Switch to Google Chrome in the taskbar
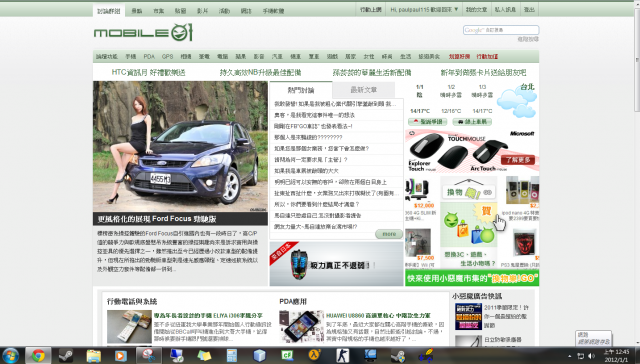 click(38, 355)
